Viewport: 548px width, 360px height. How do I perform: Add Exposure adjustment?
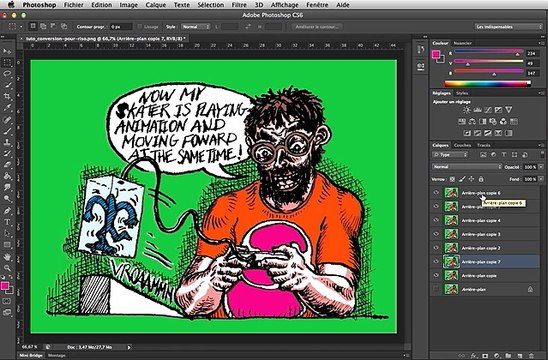point(498,110)
